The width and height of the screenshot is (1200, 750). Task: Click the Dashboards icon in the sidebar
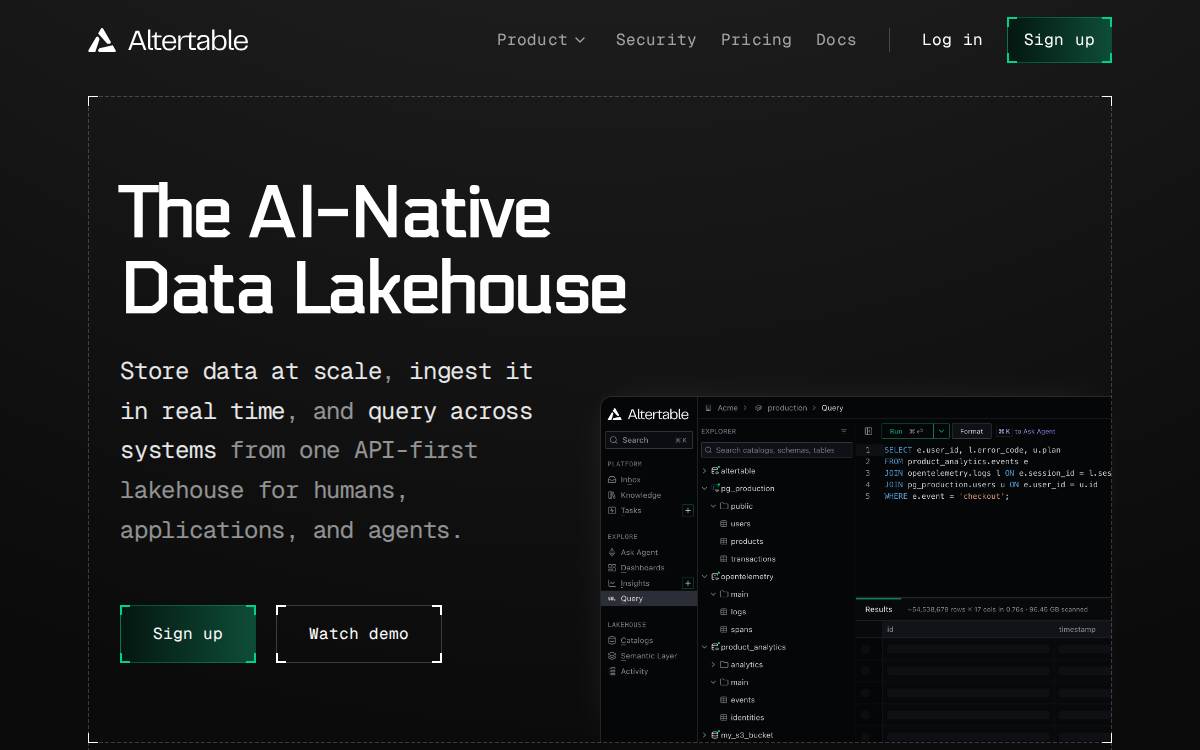(x=612, y=567)
